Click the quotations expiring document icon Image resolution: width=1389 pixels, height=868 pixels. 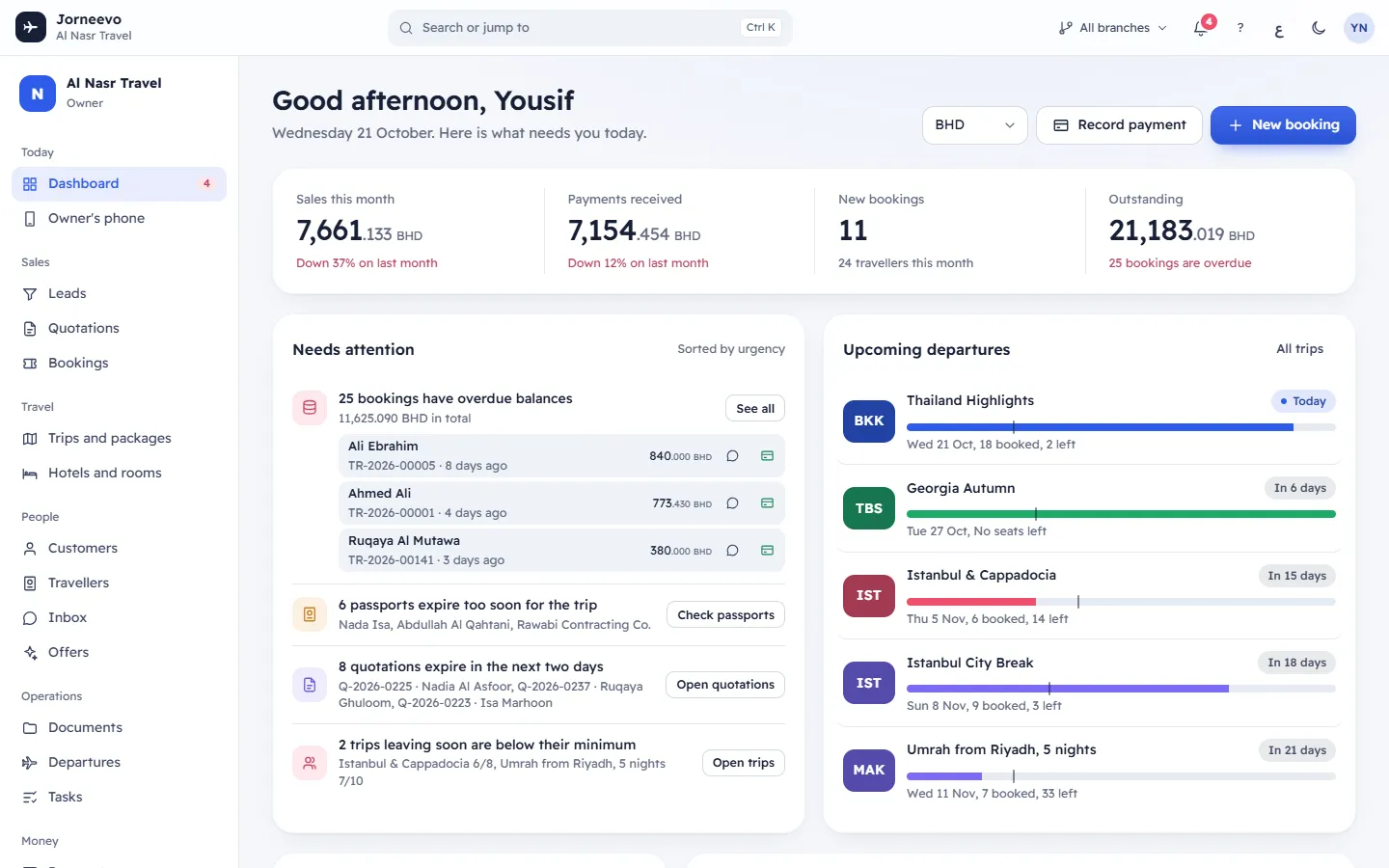click(x=310, y=685)
